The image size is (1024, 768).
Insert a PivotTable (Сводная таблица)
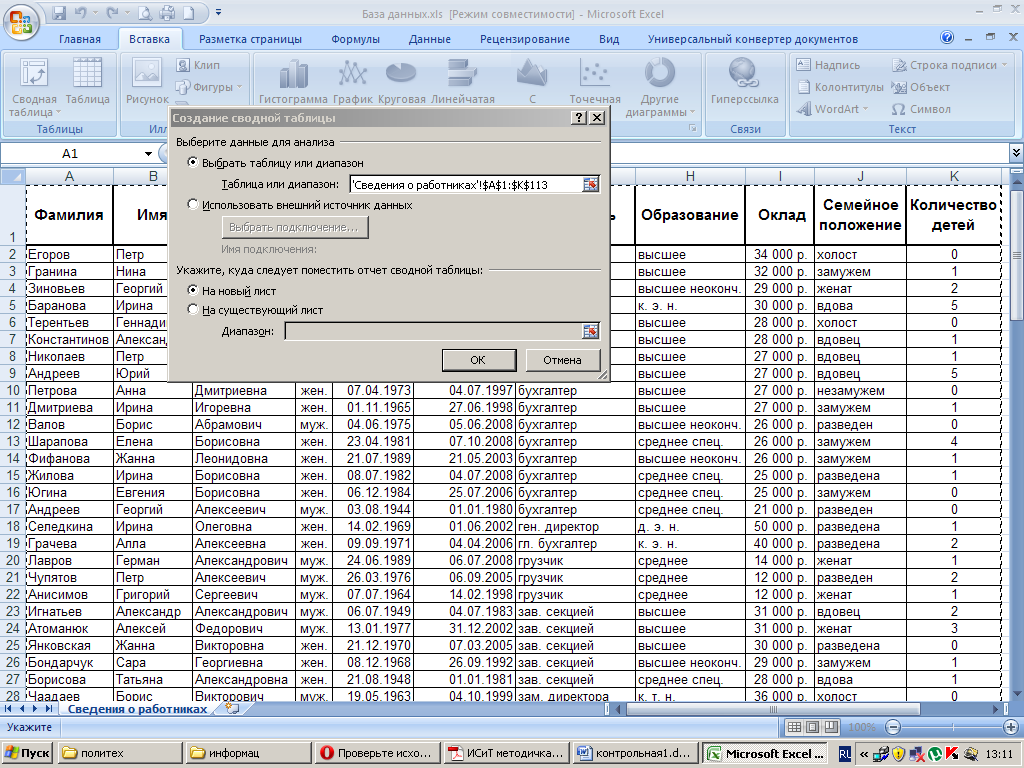coord(34,88)
